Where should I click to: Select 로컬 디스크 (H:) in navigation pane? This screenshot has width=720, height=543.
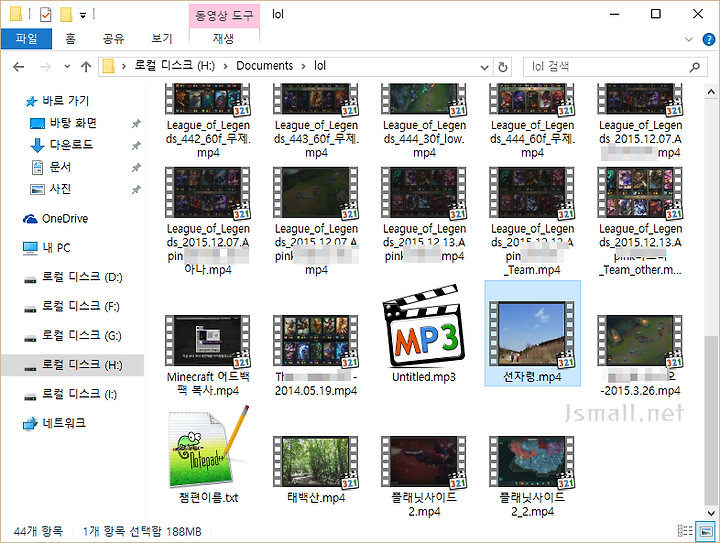coord(73,365)
